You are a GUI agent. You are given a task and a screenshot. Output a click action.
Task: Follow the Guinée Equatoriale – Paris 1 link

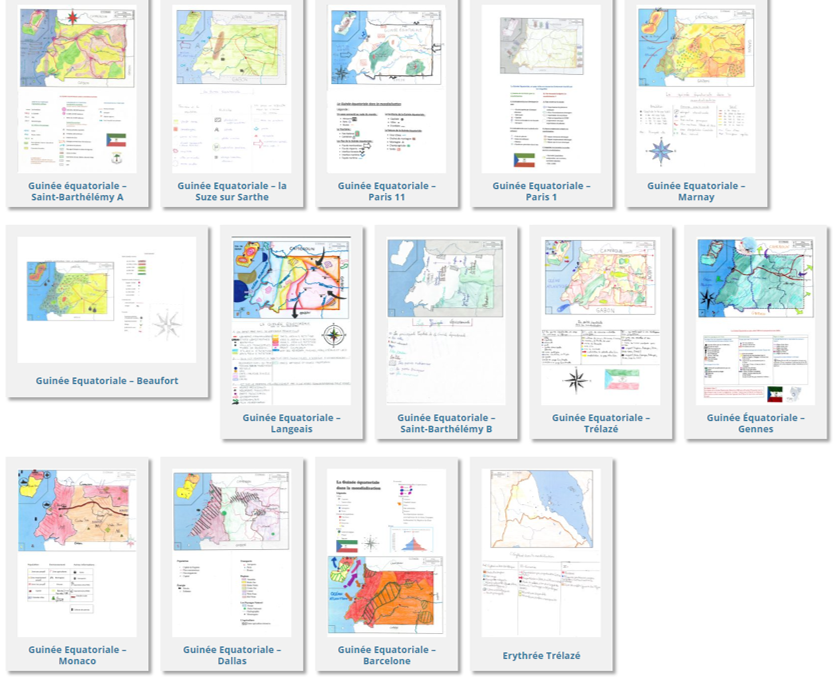point(541,191)
